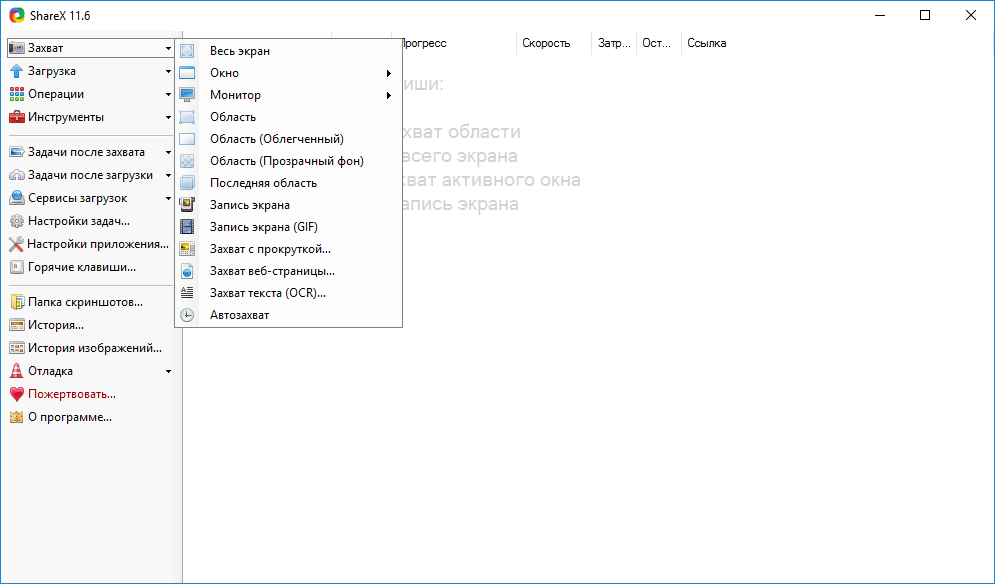Screen dimensions: 995x584
Task: Open Захват текста (OCR)... entry
Action: [289, 293]
